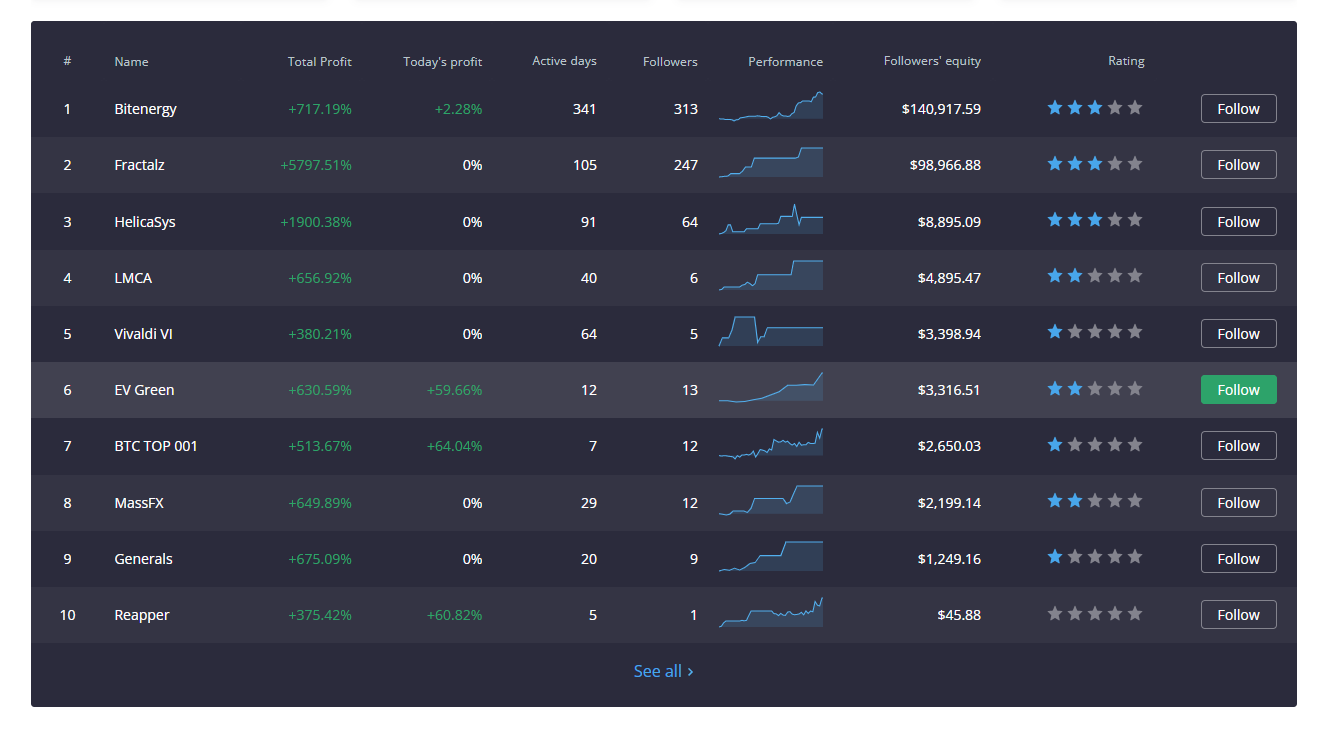The image size is (1327, 736).
Task: Open LMCA performance chart
Action: click(770, 275)
